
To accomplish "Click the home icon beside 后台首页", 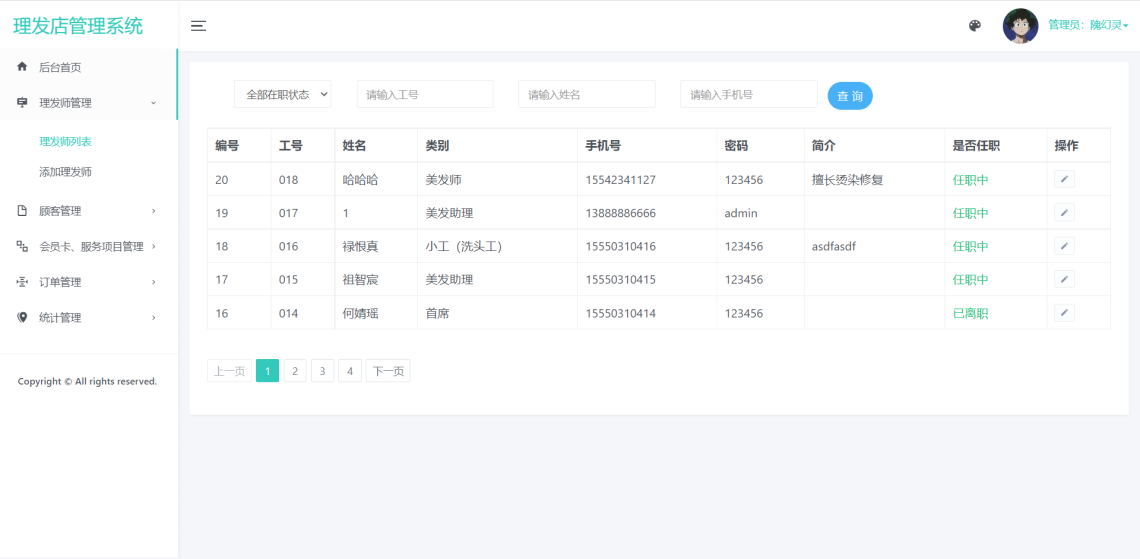I will 22,67.
